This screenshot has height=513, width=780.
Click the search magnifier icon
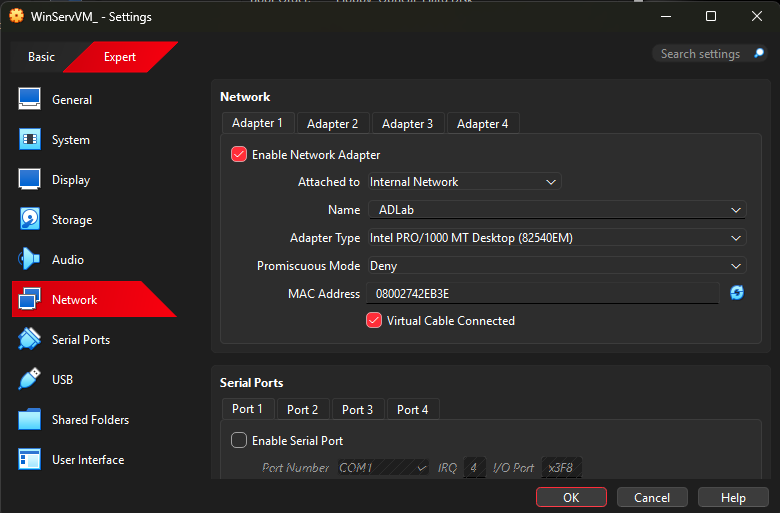(x=759, y=53)
